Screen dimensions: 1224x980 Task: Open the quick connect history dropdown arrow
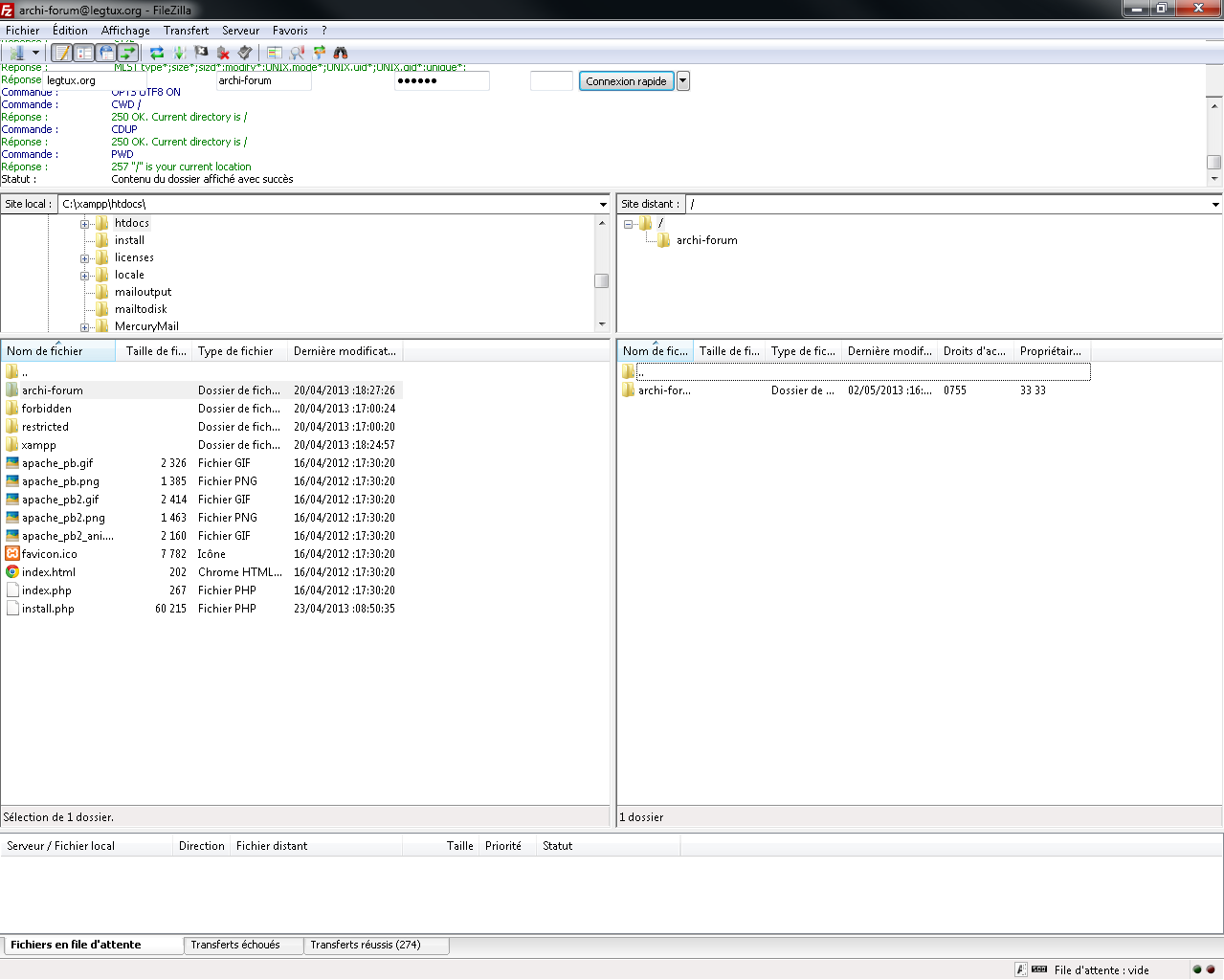tap(683, 81)
